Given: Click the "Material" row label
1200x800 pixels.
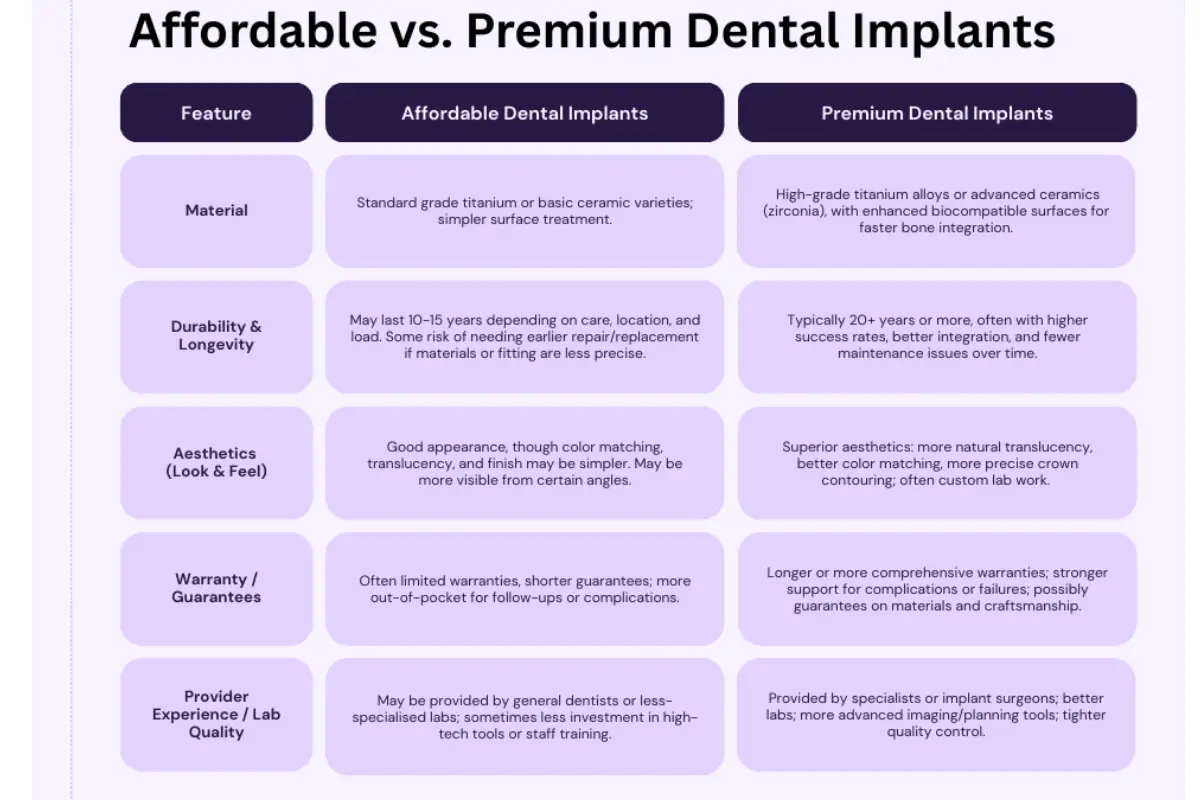Looking at the screenshot, I should click(216, 210).
